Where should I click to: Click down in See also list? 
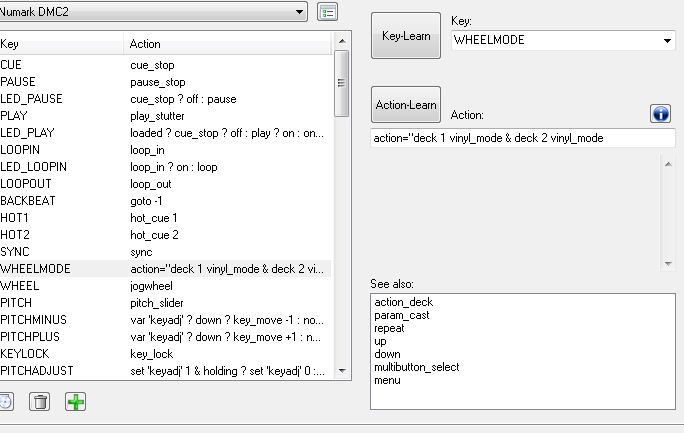click(387, 354)
